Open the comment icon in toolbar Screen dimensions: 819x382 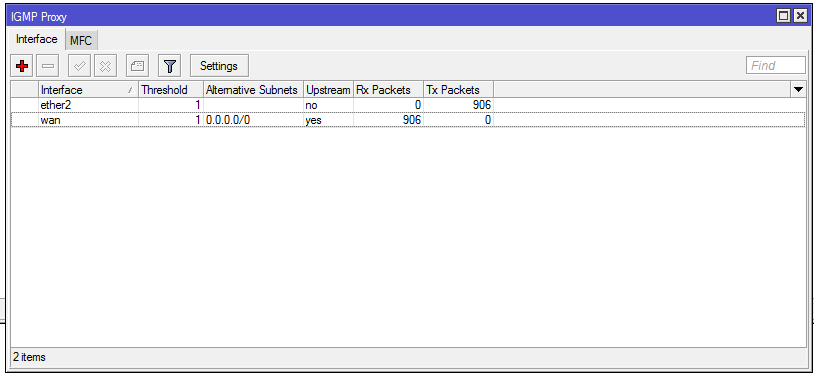137,66
